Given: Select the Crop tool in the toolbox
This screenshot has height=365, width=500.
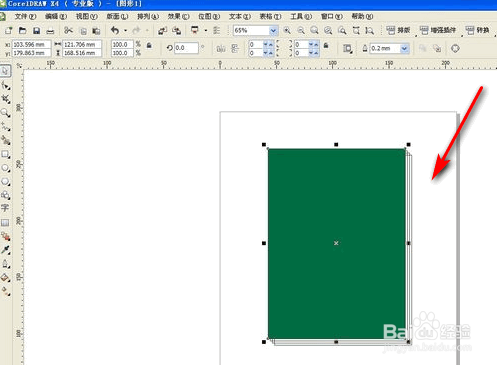Looking at the screenshot, I should tap(5, 99).
